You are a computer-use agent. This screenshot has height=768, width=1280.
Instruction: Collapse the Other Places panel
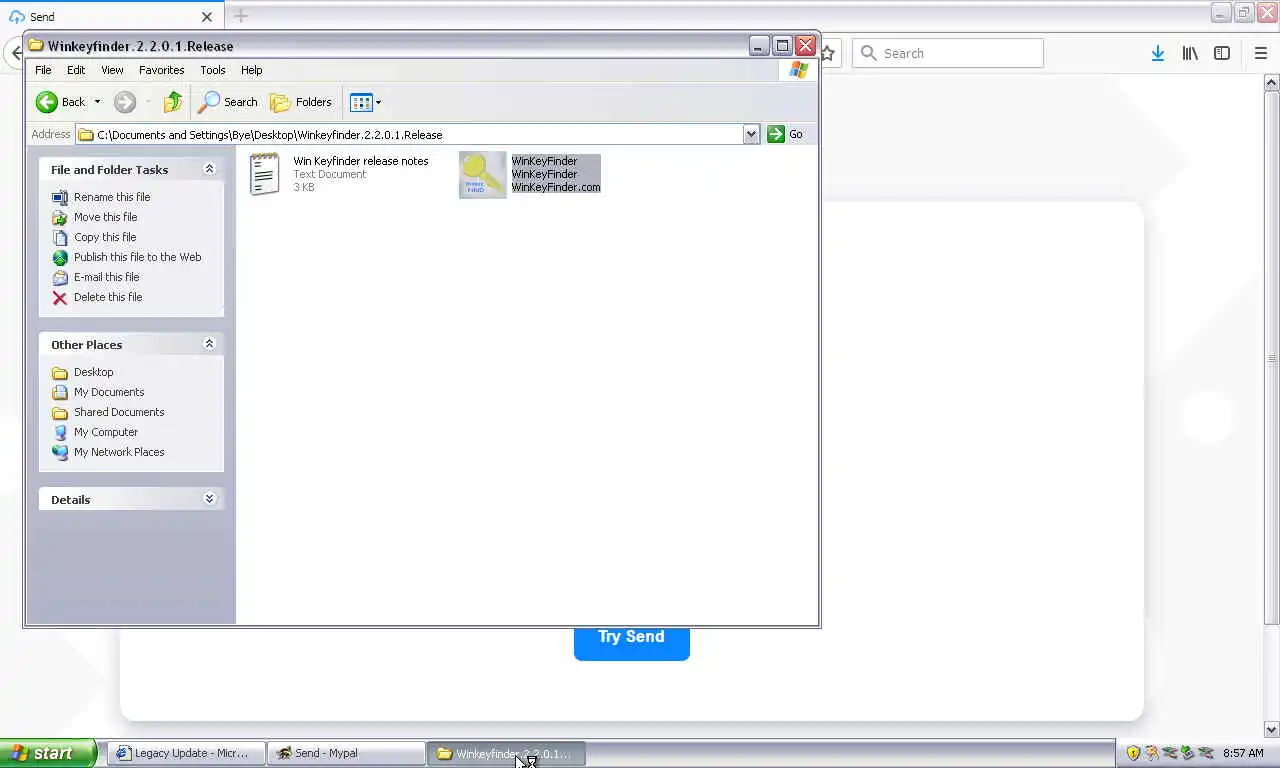(x=209, y=344)
